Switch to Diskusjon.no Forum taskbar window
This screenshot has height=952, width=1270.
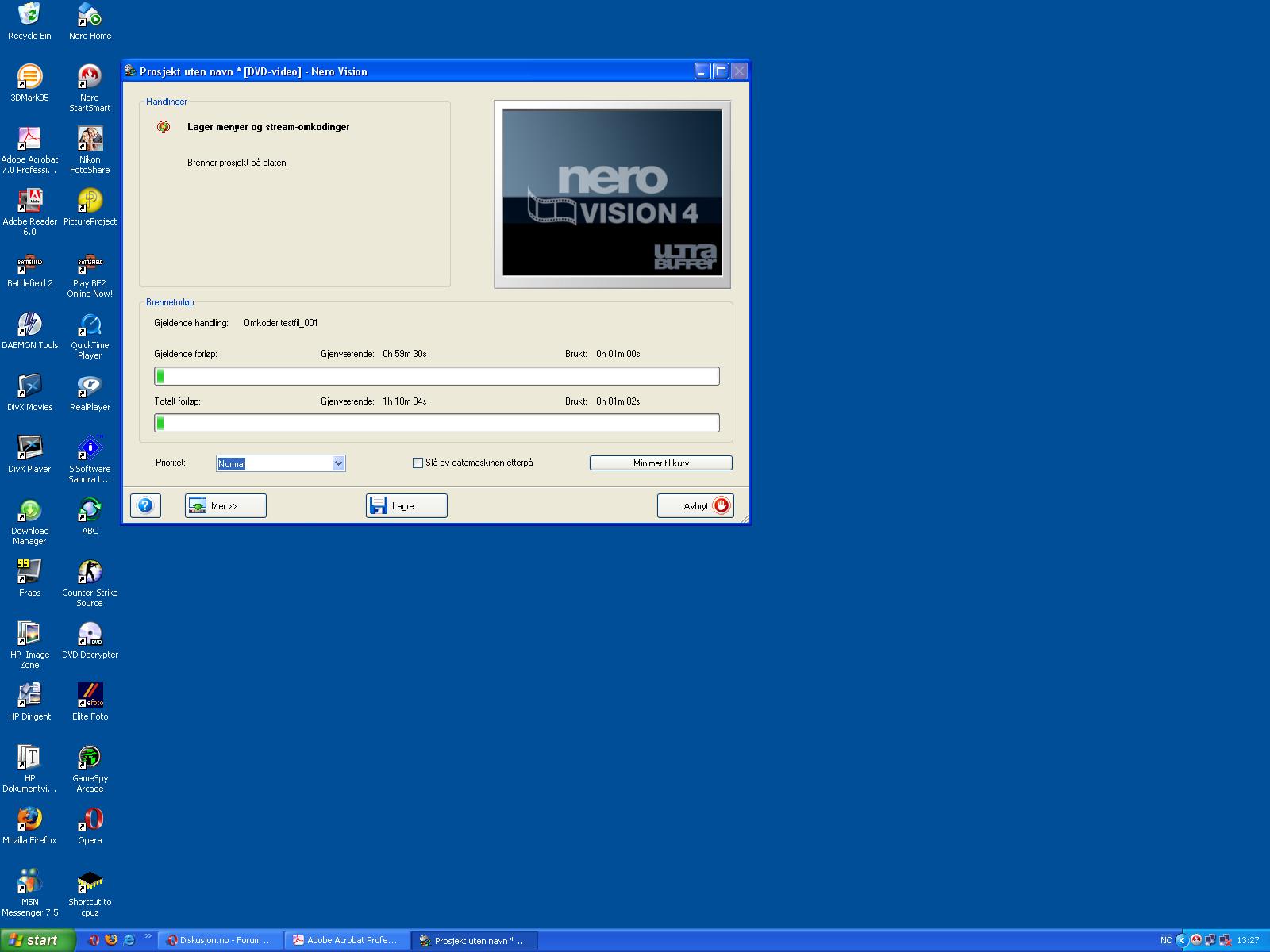[221, 940]
